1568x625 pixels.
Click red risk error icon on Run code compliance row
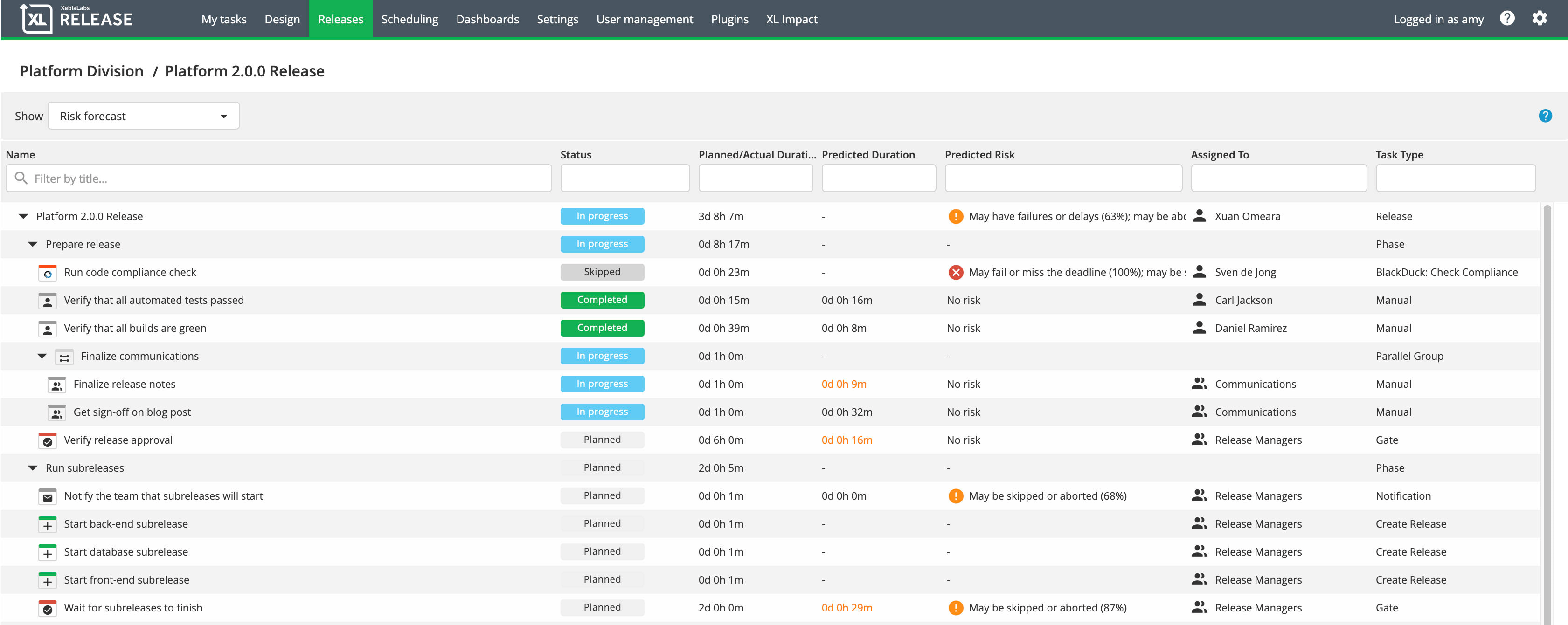click(956, 272)
